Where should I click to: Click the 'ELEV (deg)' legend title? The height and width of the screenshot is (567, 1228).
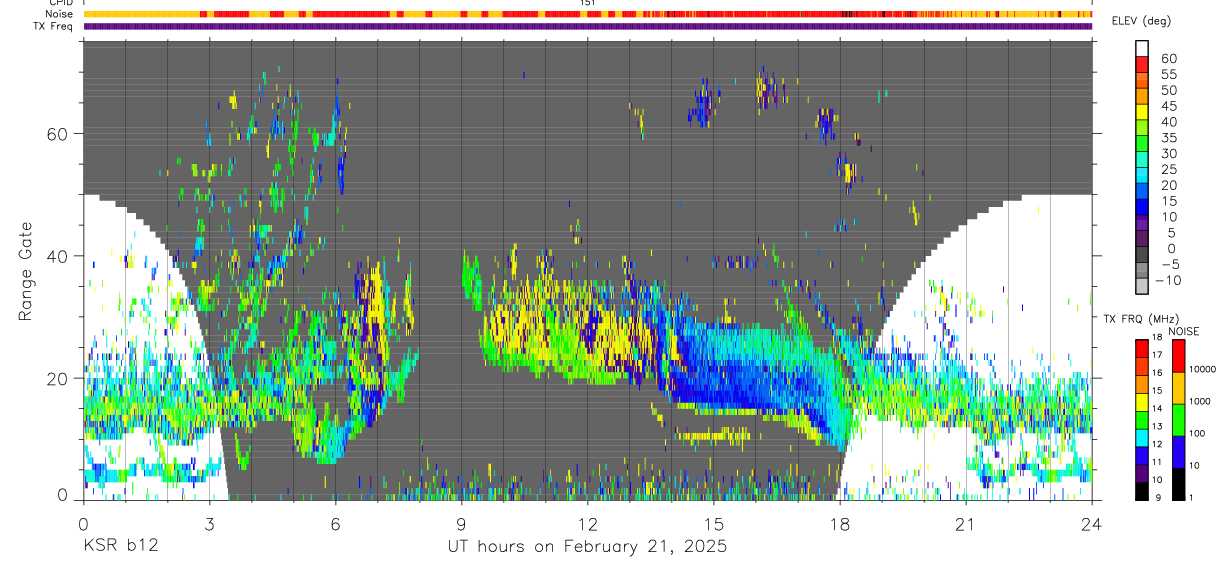1141,22
